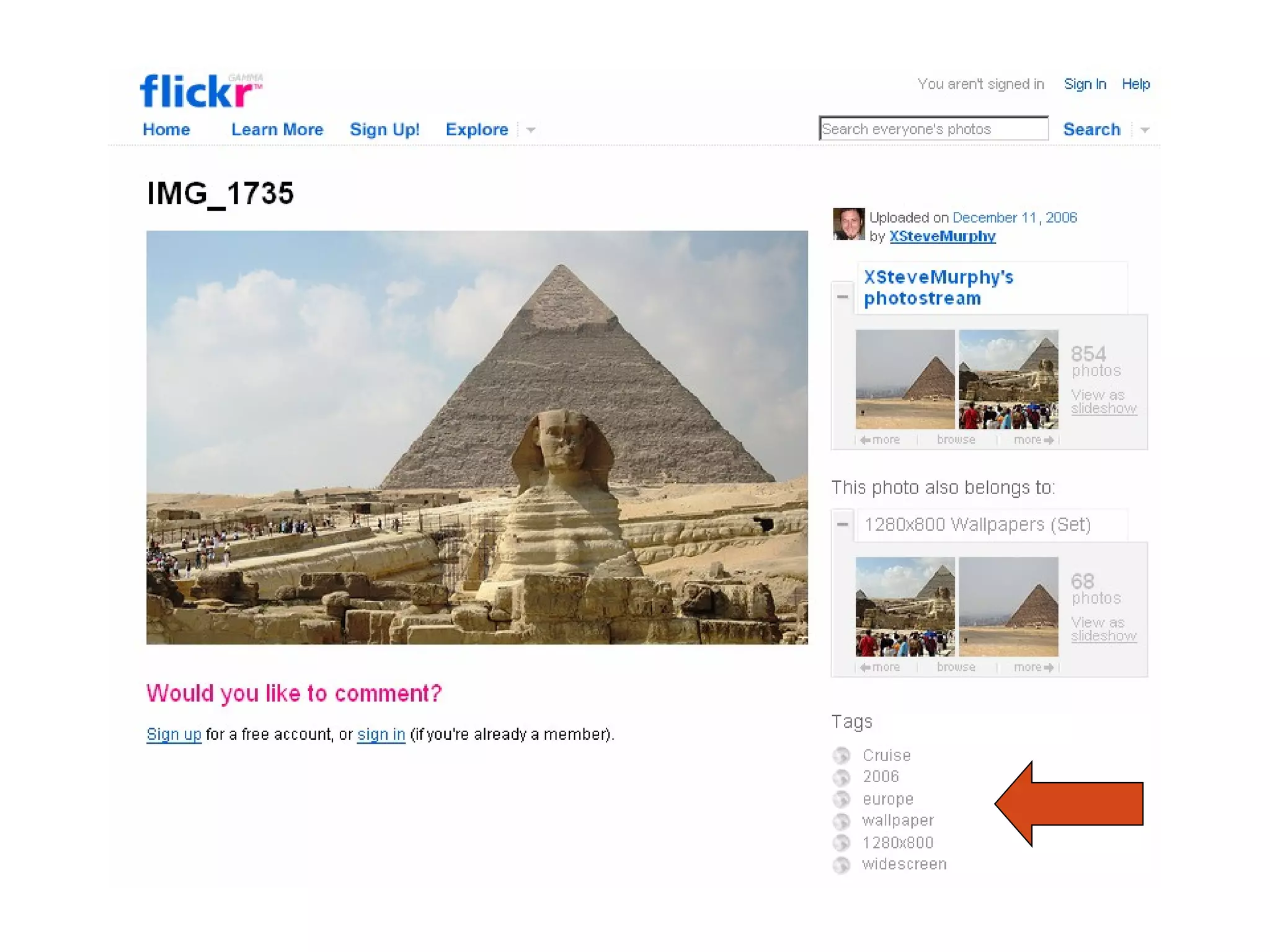Image resolution: width=1270 pixels, height=952 pixels.
Task: View the photostream as slideshow
Action: 1104,402
